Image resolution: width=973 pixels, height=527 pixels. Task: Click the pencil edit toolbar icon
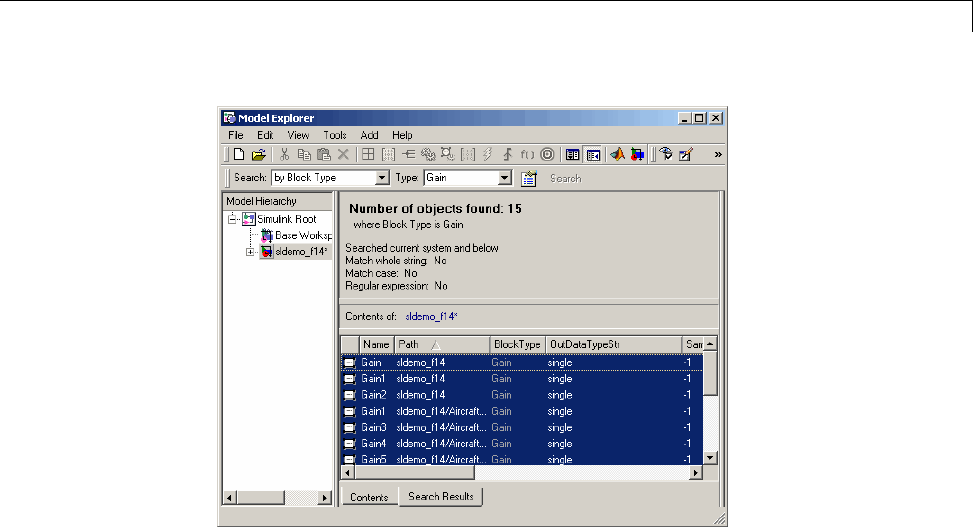(686, 155)
